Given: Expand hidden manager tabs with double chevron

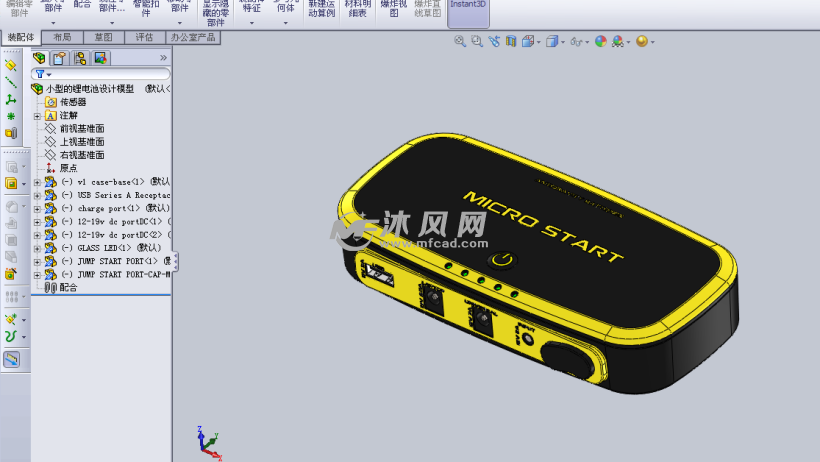Looking at the screenshot, I should tap(163, 58).
